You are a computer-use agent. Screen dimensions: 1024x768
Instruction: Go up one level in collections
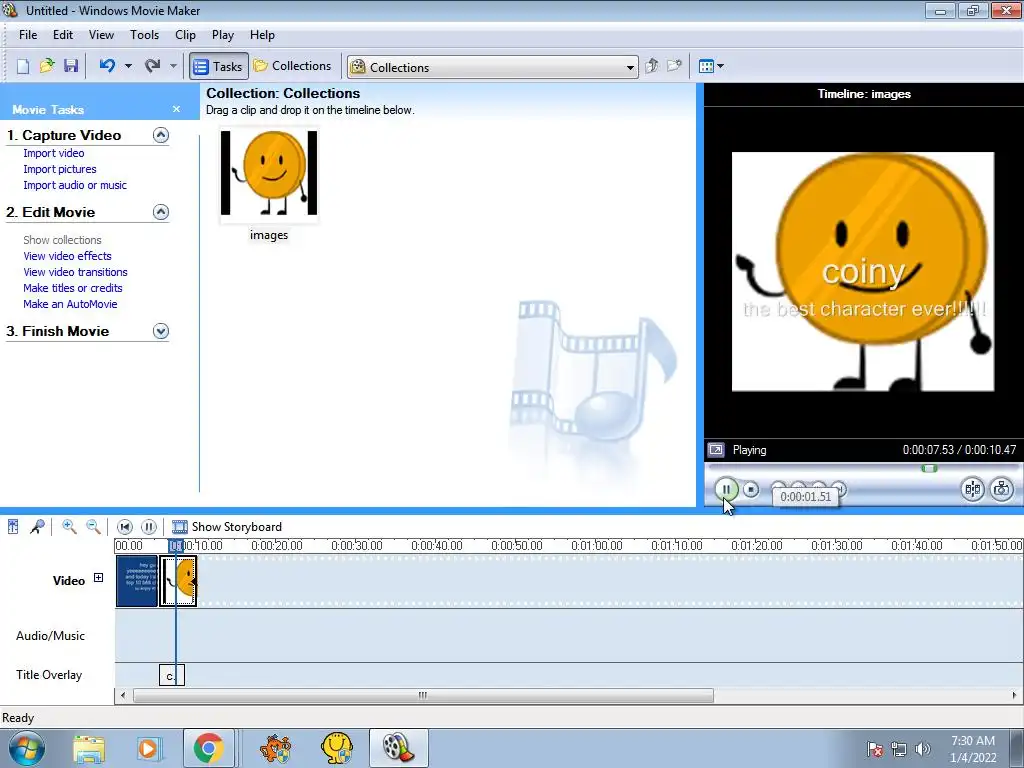[x=651, y=66]
